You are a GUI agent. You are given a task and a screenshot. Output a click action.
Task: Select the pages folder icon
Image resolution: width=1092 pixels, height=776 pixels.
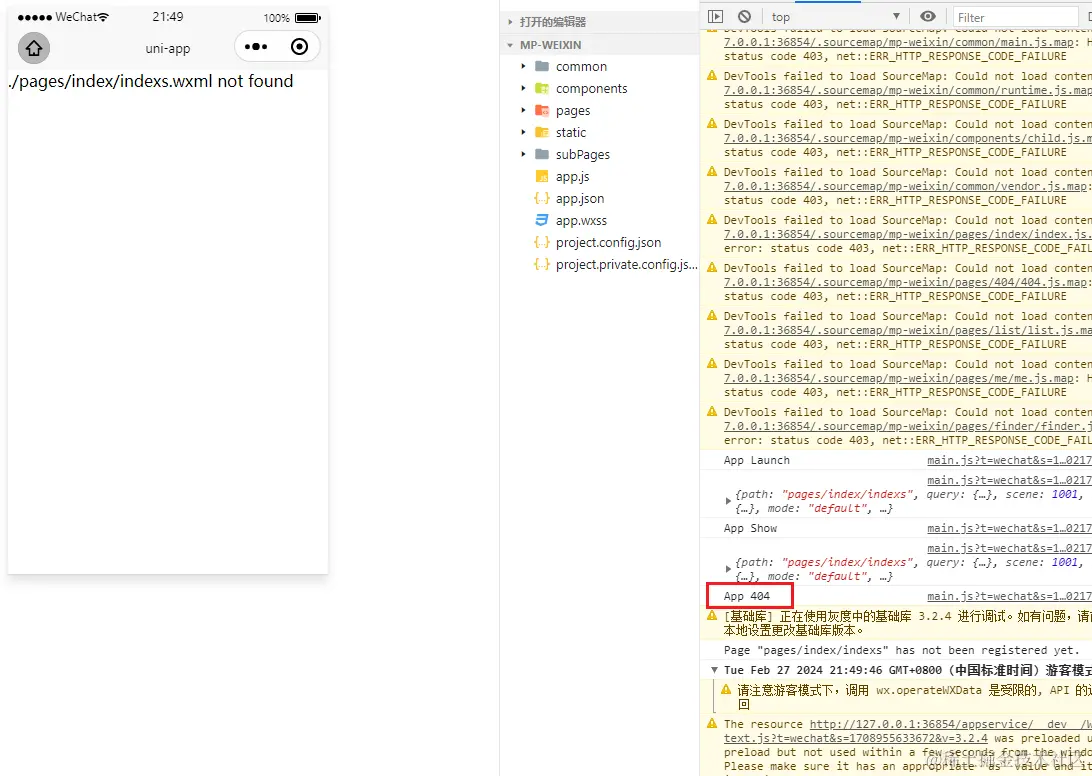point(542,110)
